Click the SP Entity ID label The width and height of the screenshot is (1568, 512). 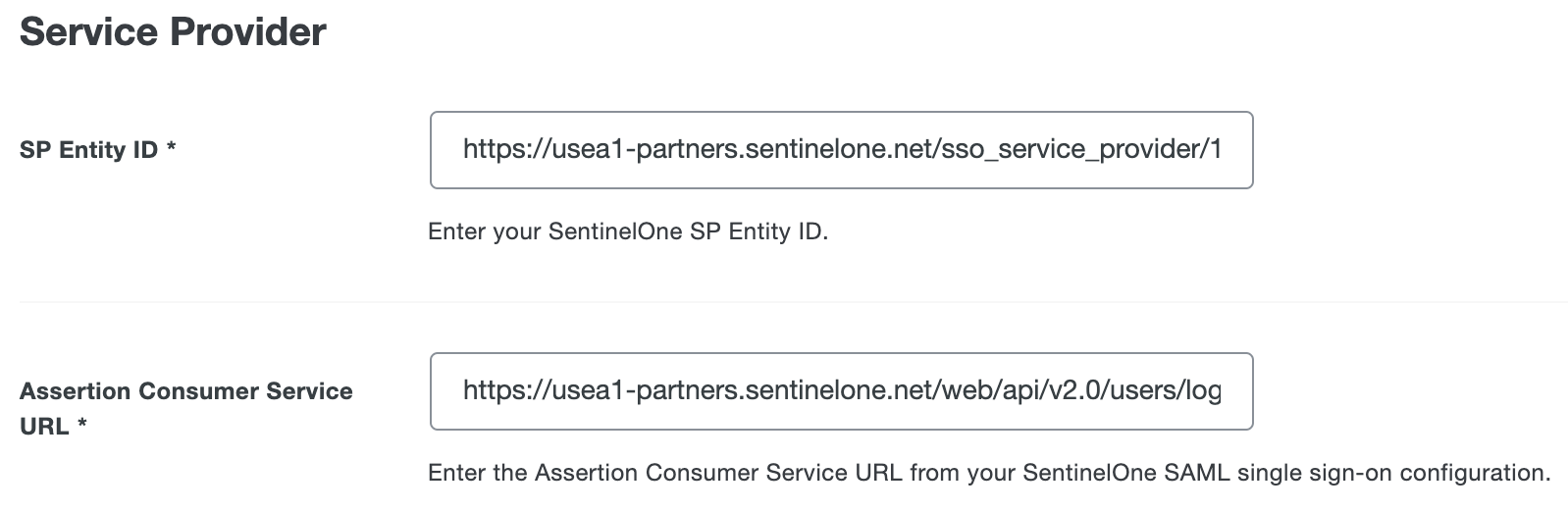point(88,150)
